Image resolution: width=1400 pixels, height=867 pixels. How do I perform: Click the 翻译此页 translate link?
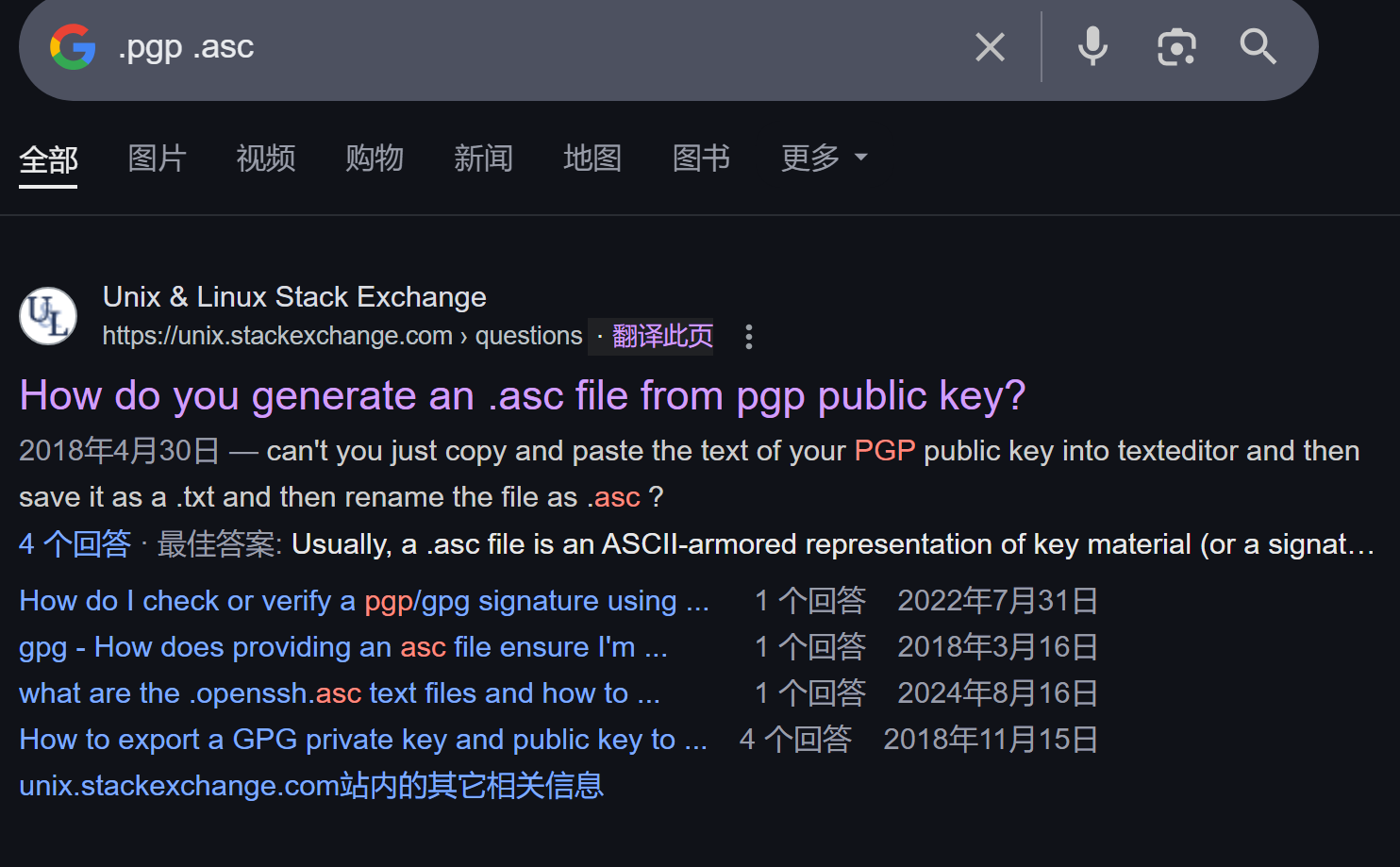point(662,337)
